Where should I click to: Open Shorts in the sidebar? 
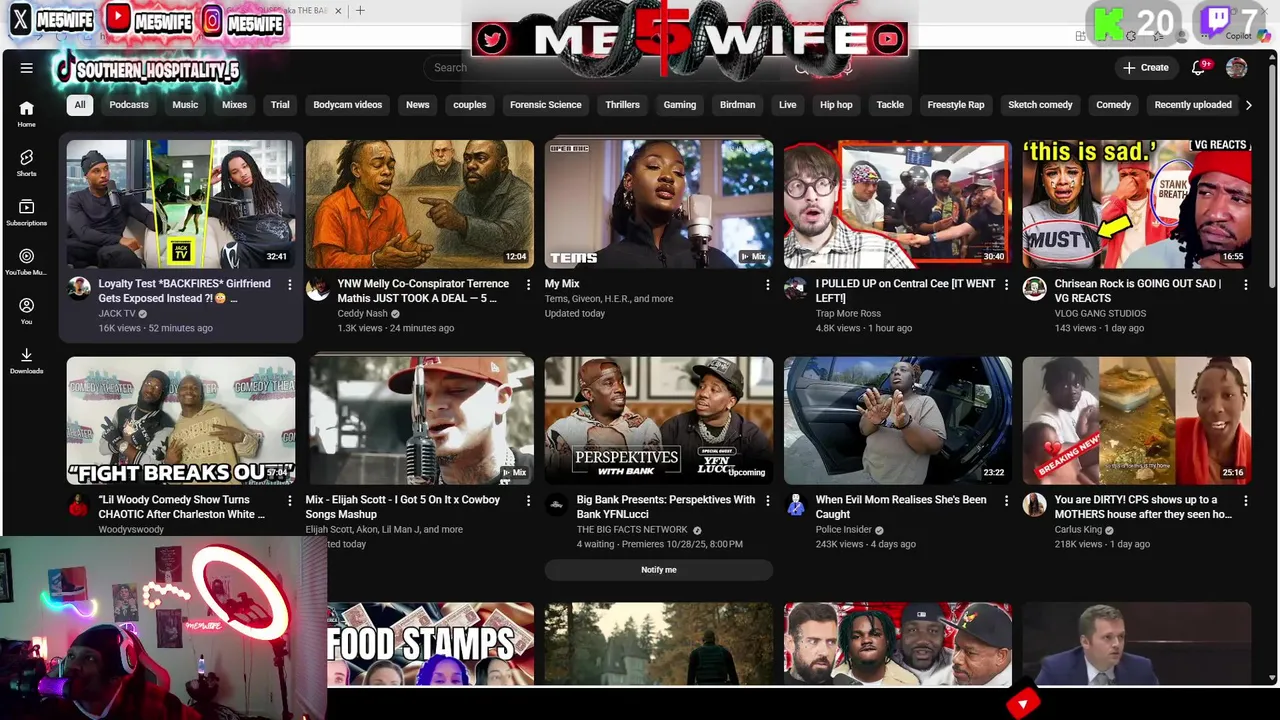[26, 163]
